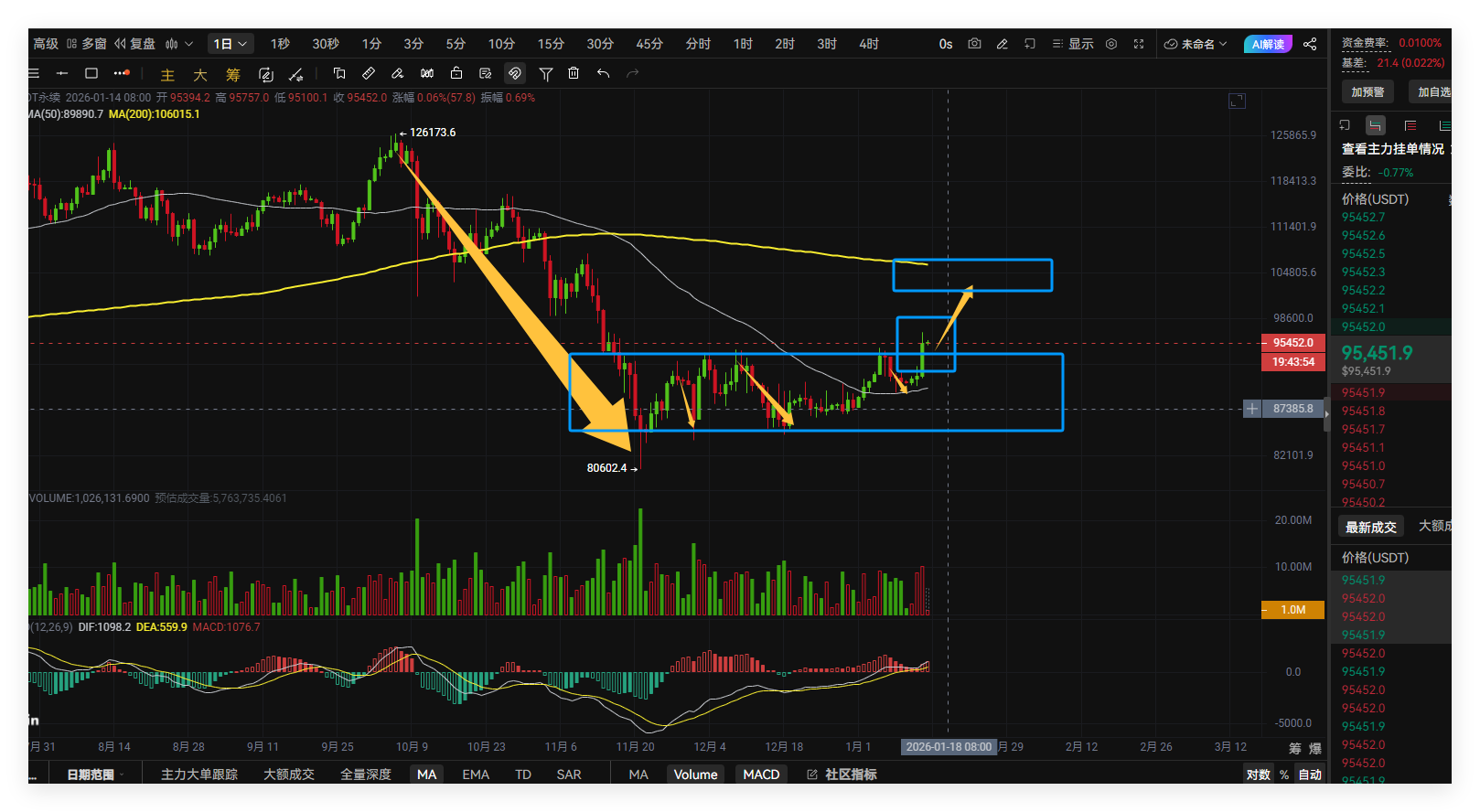Open the drawing filter funnel icon
This screenshot has height=812, width=1480.
coord(545,73)
